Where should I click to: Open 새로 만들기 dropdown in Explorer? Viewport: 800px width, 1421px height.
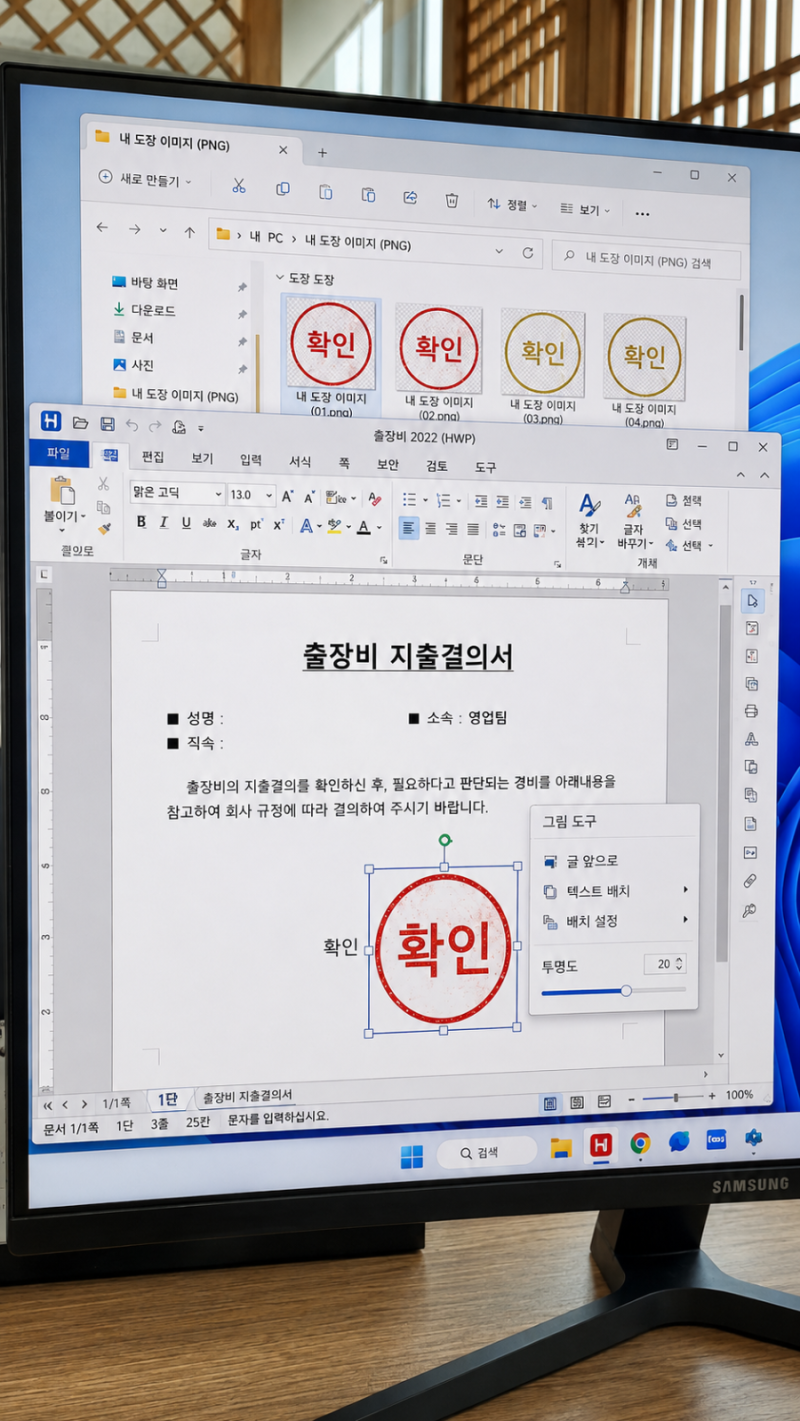tap(145, 179)
